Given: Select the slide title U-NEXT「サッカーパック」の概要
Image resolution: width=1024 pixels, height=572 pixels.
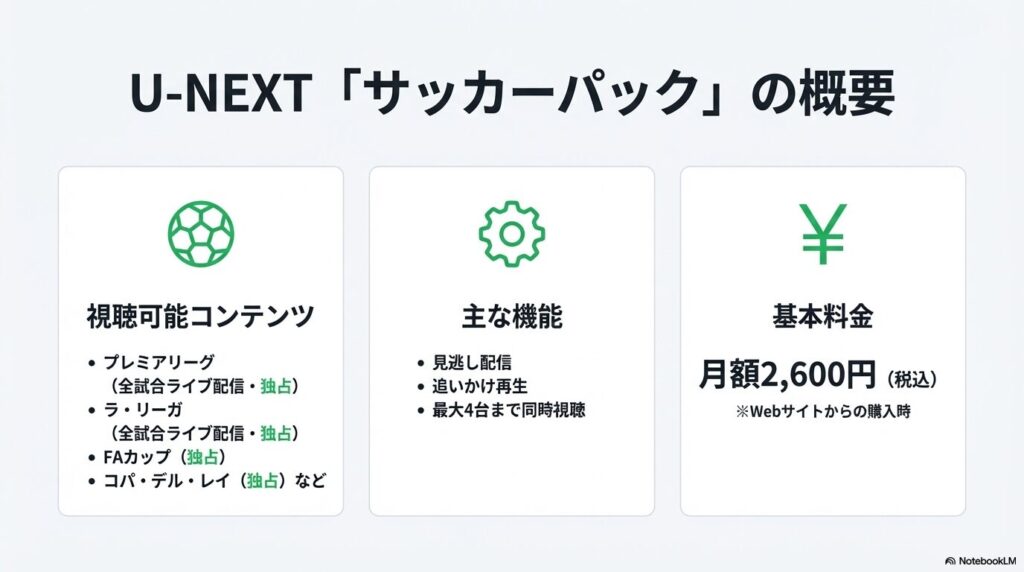Looking at the screenshot, I should [511, 94].
